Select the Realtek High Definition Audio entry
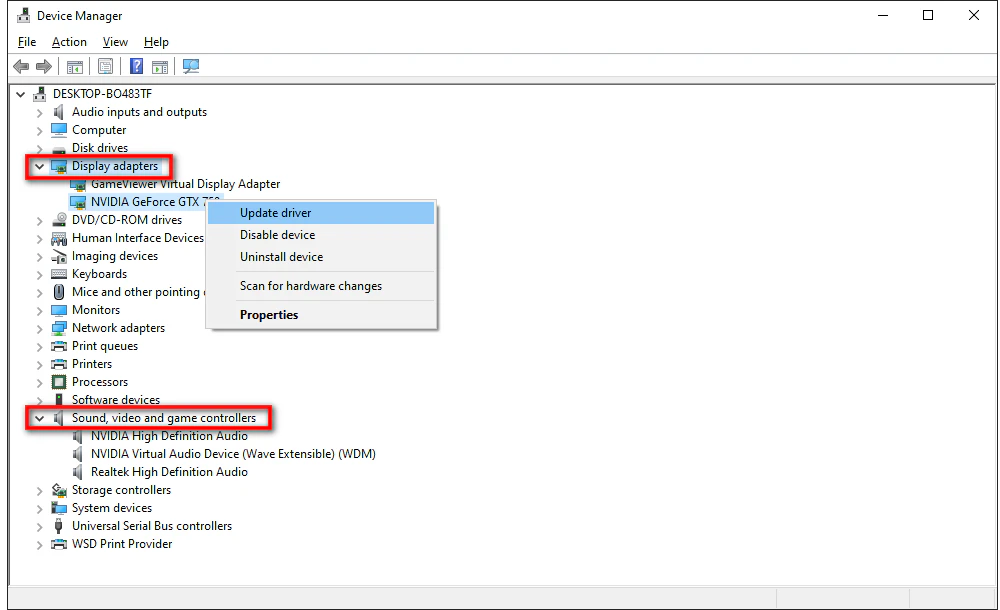Screen dimensions: 1000x610 point(170,471)
